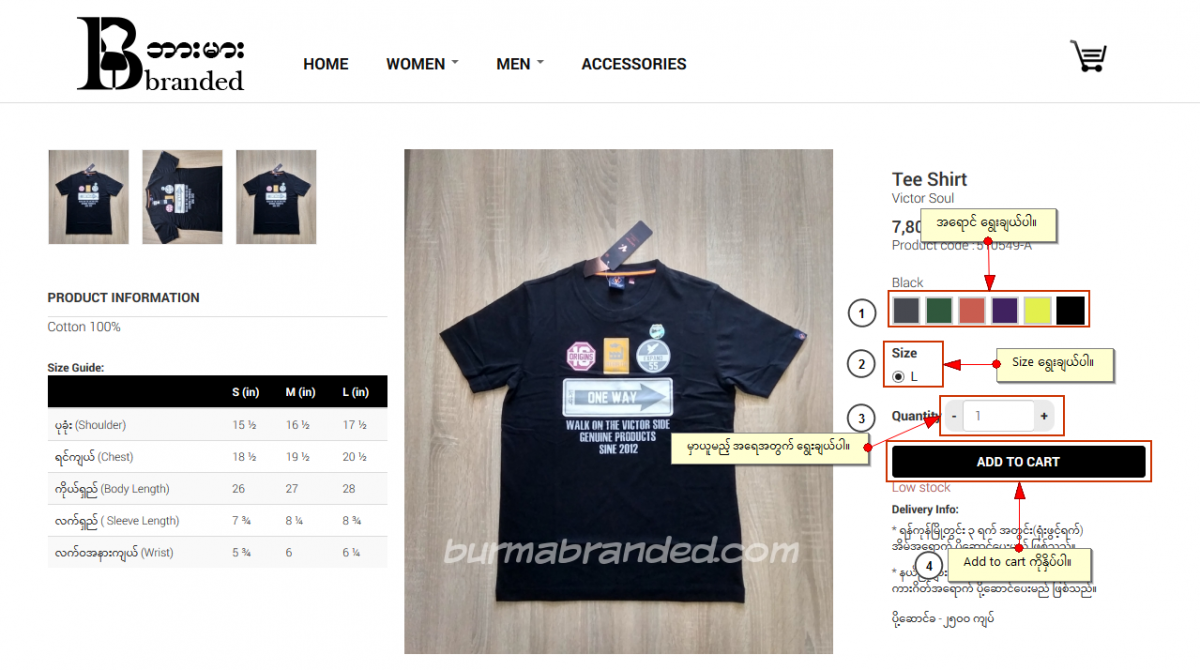Click the Burma Branded logo

pyautogui.click(x=161, y=54)
